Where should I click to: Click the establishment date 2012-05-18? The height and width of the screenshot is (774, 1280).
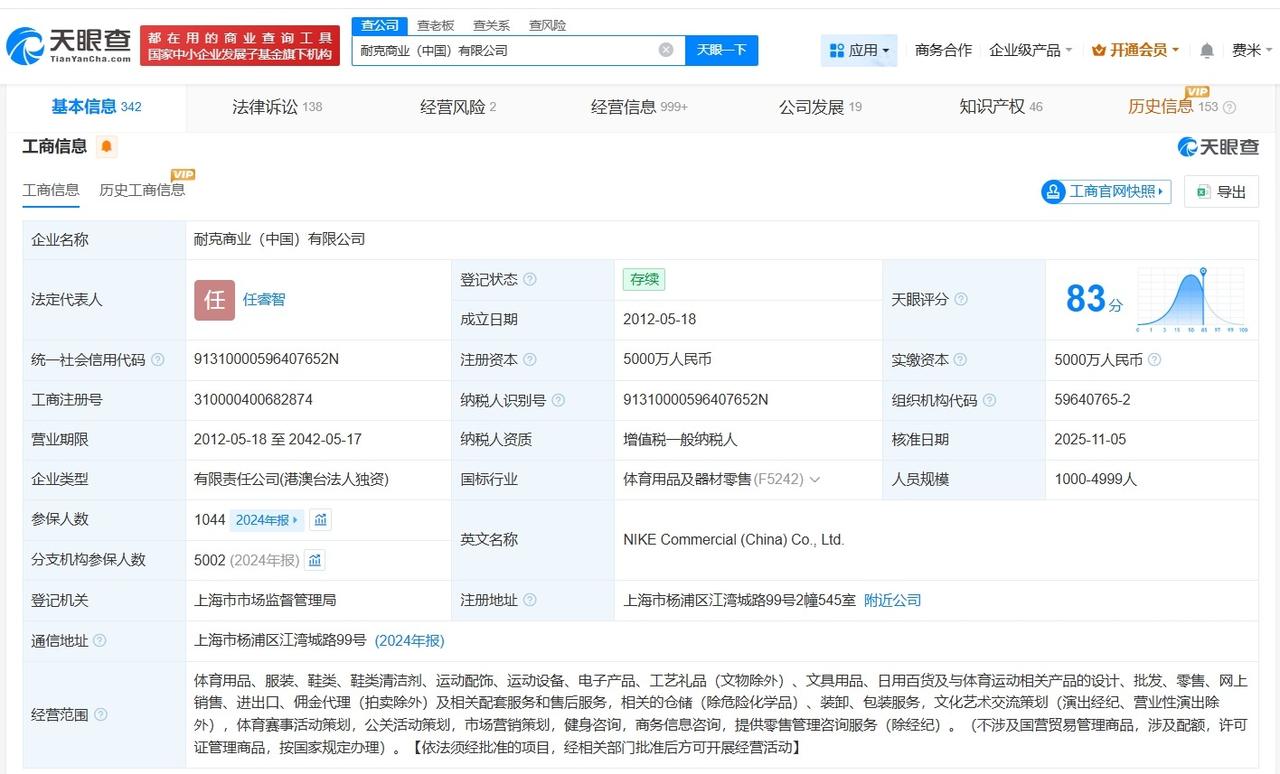(x=659, y=320)
